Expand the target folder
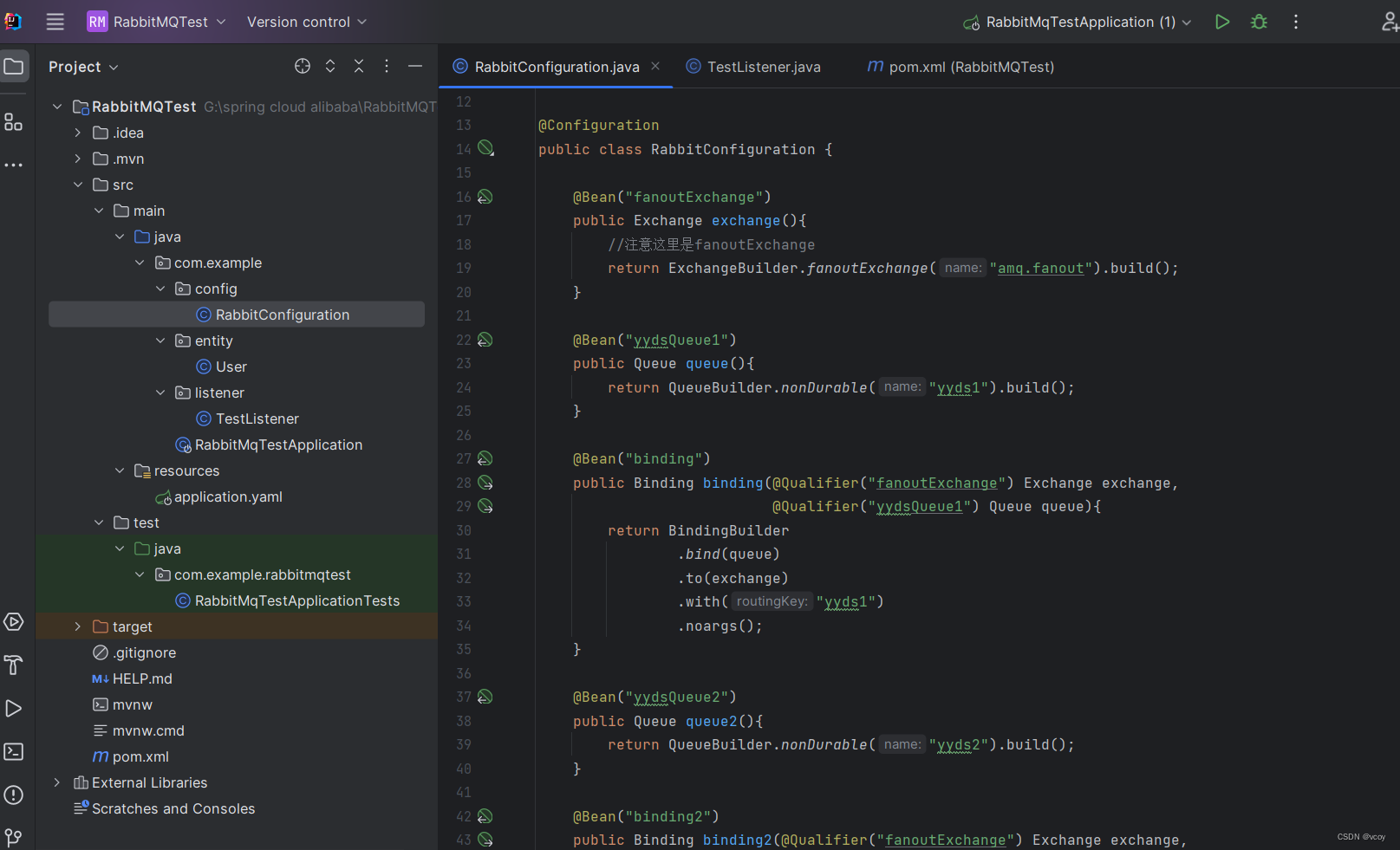1400x850 pixels. click(78, 626)
